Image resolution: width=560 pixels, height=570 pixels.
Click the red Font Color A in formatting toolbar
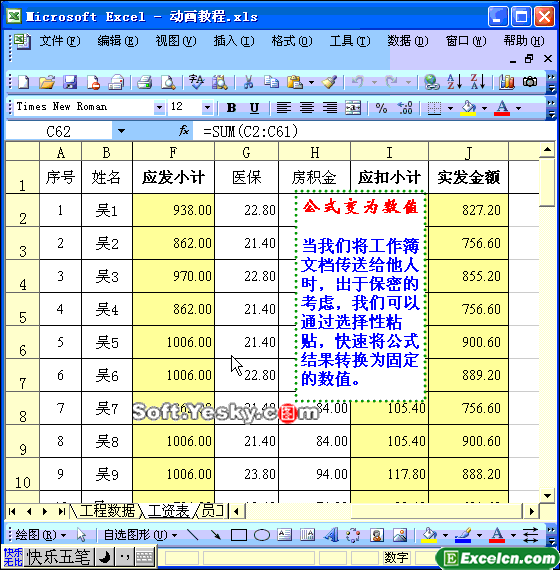502,108
